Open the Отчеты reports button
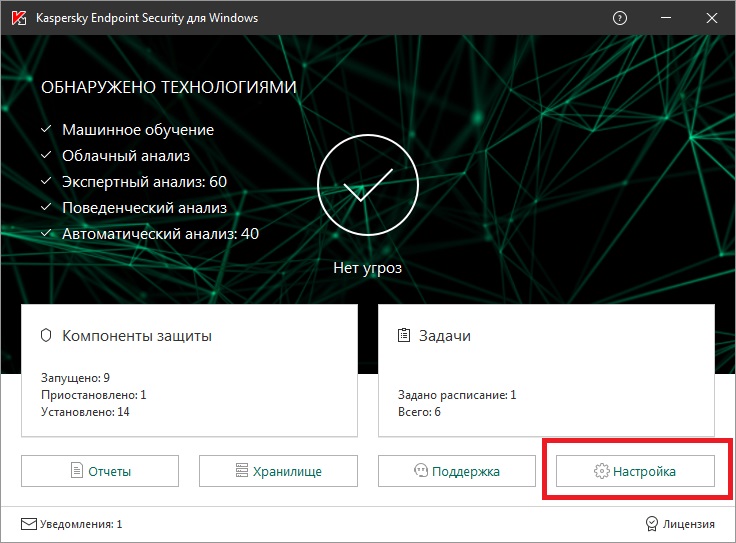This screenshot has height=543, width=736. coord(100,471)
